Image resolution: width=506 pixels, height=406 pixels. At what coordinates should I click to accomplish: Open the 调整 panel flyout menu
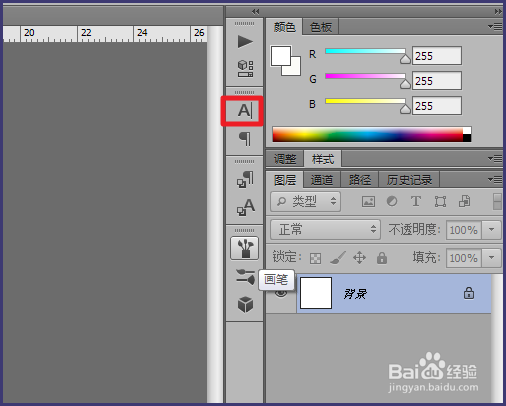point(495,158)
